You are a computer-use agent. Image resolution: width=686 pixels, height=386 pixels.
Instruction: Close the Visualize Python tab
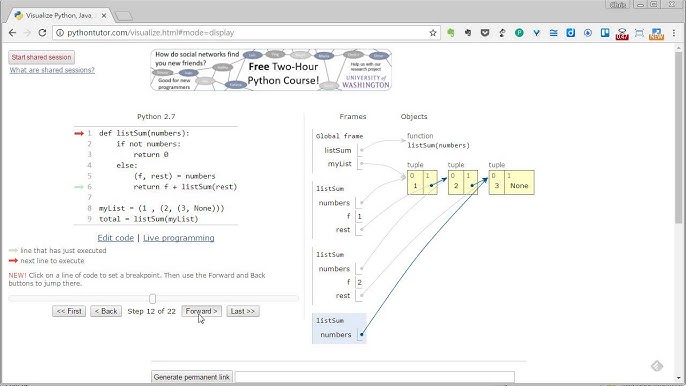pos(104,15)
